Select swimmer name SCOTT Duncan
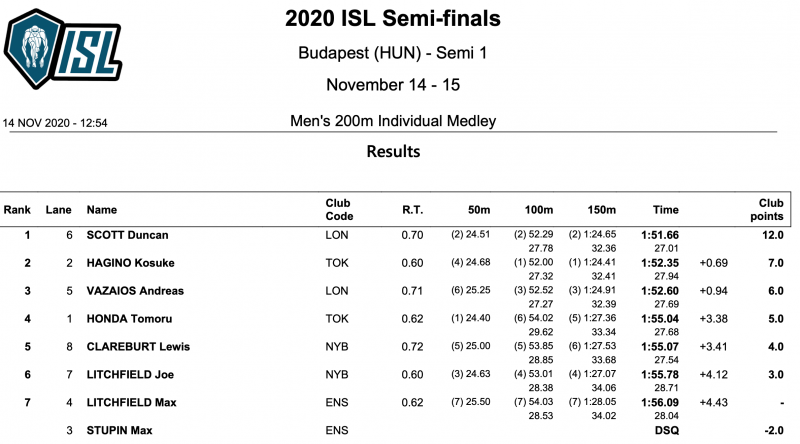Screen dimensions: 800x444 [127, 235]
